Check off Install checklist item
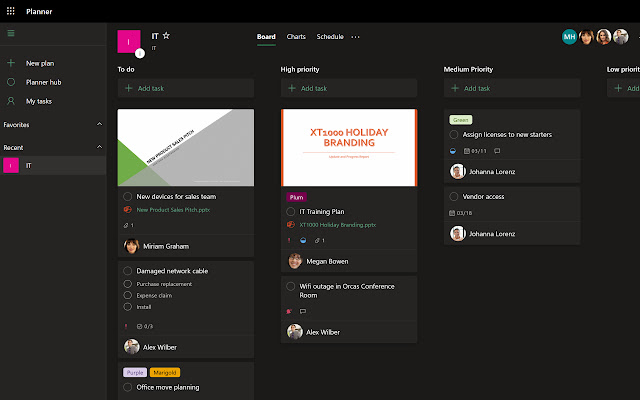Viewport: 640px width, 400px height. point(127,307)
